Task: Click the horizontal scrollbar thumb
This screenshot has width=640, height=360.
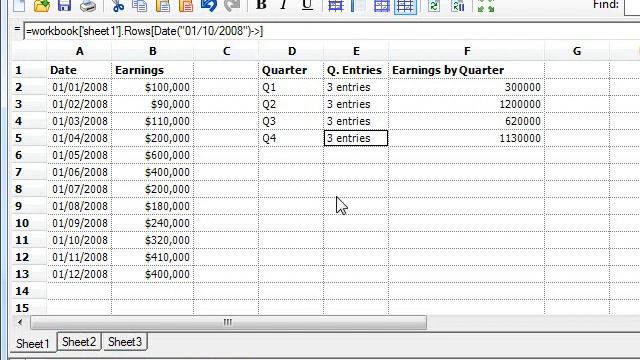Action: coord(228,322)
